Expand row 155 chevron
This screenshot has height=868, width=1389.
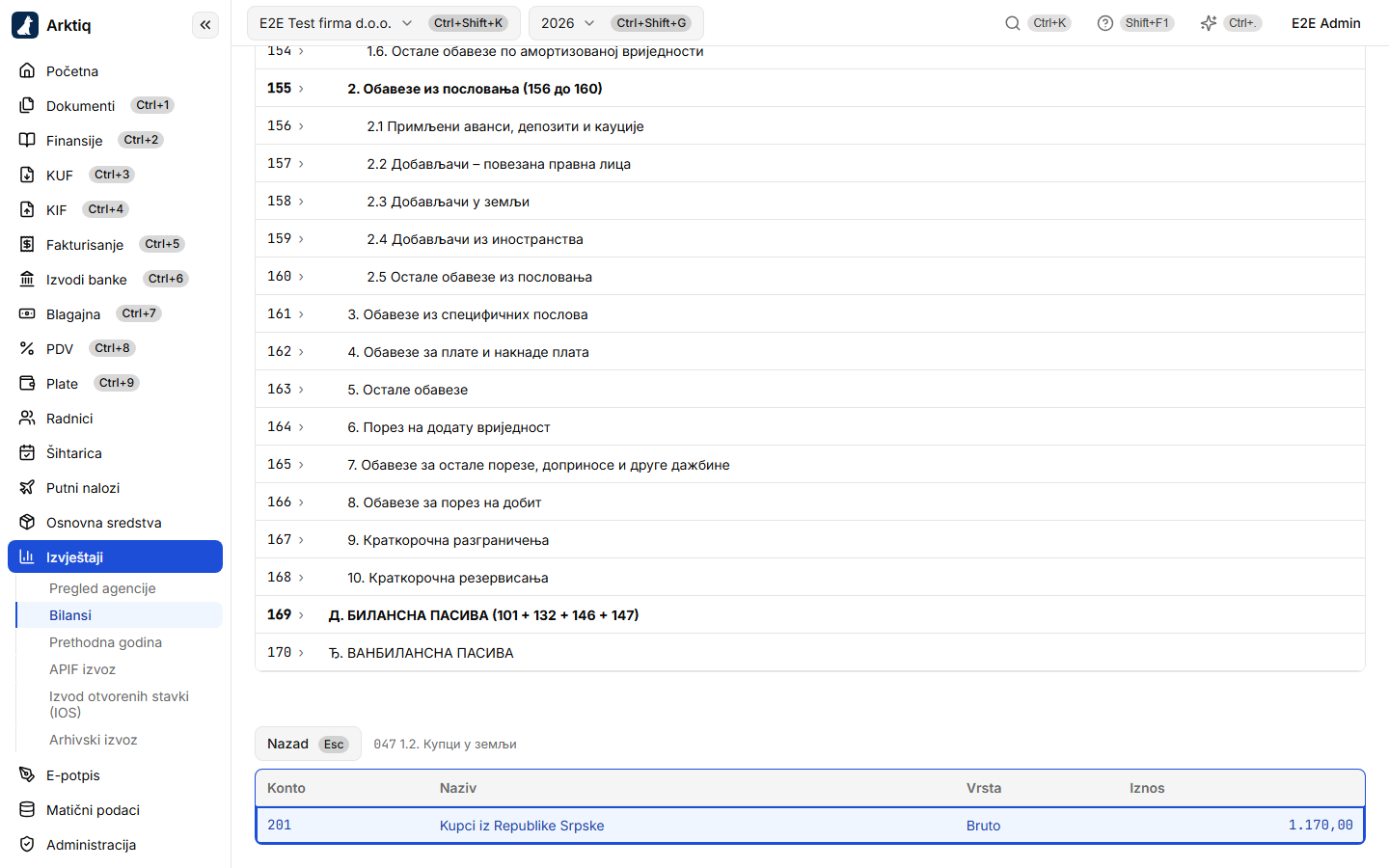pos(301,89)
